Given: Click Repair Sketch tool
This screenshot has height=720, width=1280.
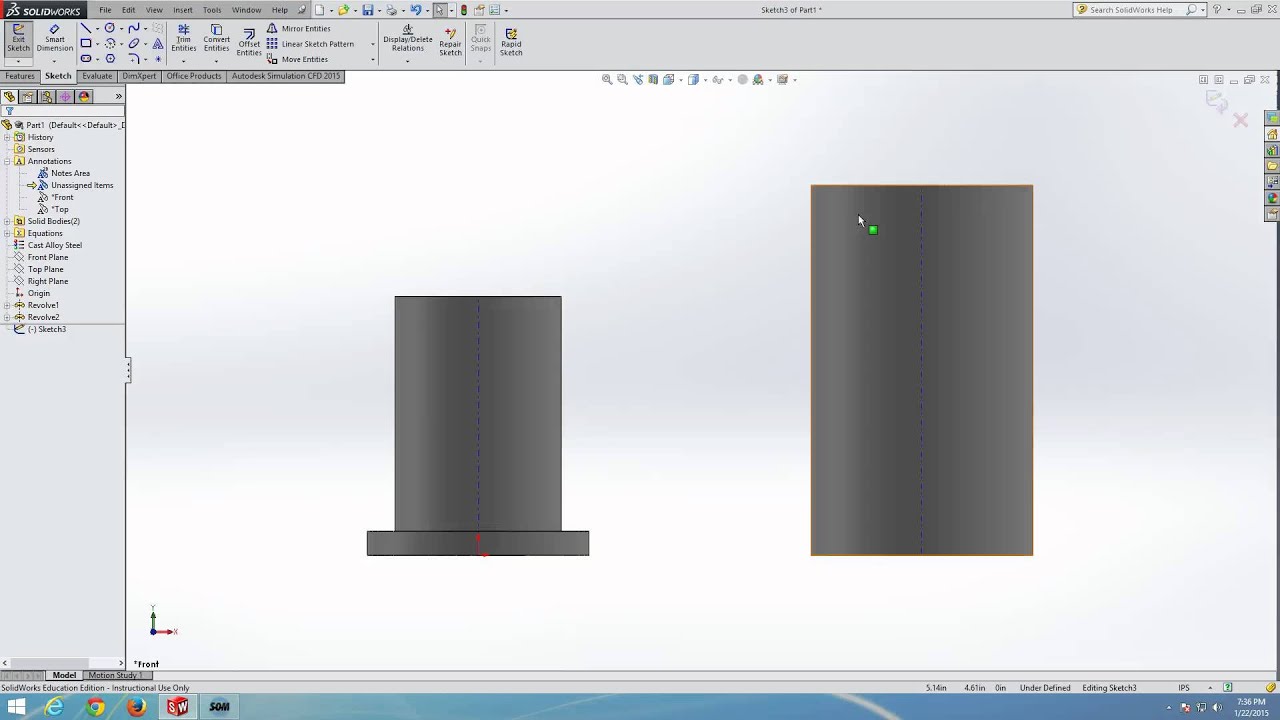Looking at the screenshot, I should coord(451,40).
